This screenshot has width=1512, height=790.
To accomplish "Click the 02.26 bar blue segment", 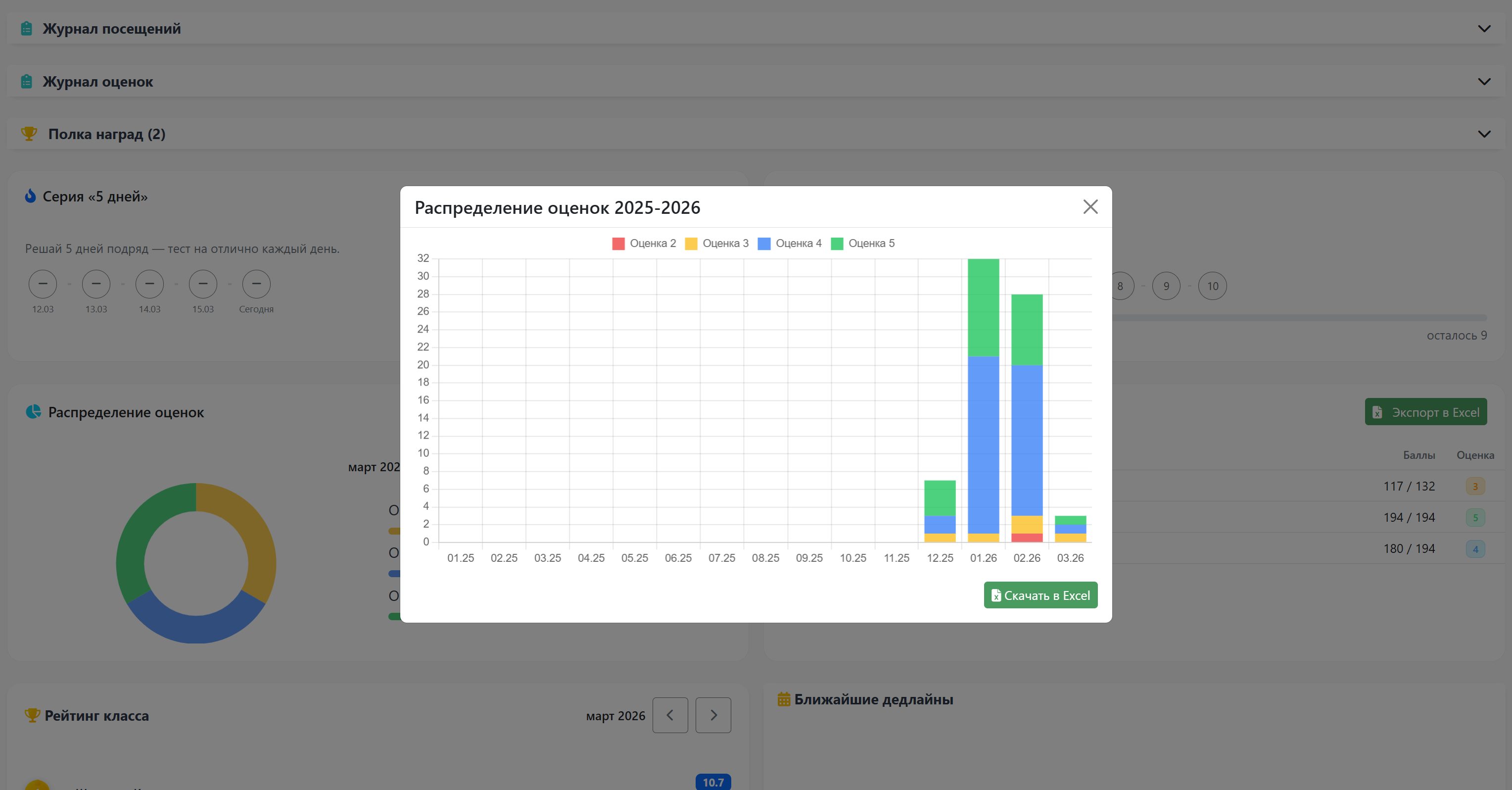I will pyautogui.click(x=1027, y=441).
